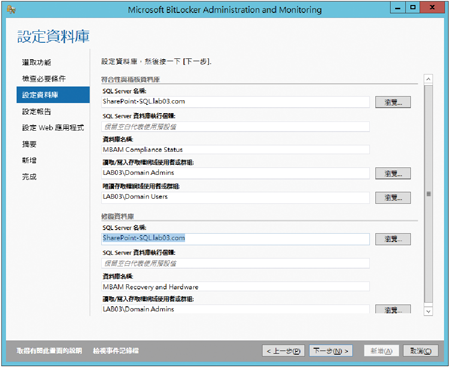The width and height of the screenshot is (450, 368).
Task: Continue with the 下一步(N) button
Action: pyautogui.click(x=331, y=351)
